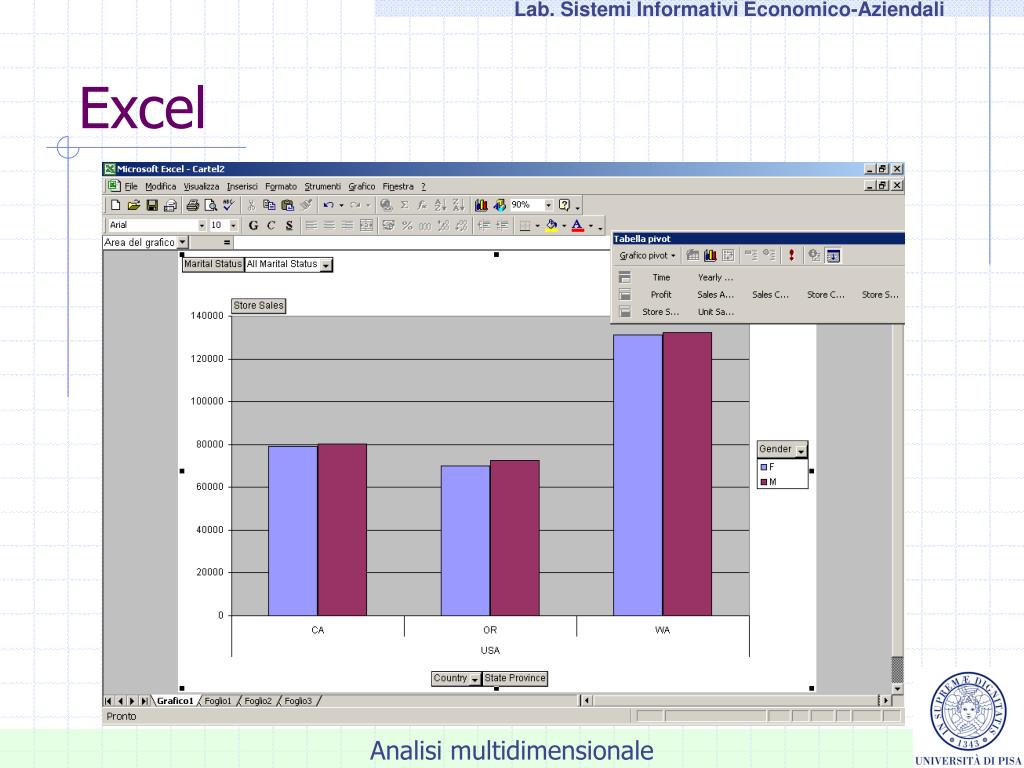
Task: Toggle underline with the S button
Action: click(289, 225)
